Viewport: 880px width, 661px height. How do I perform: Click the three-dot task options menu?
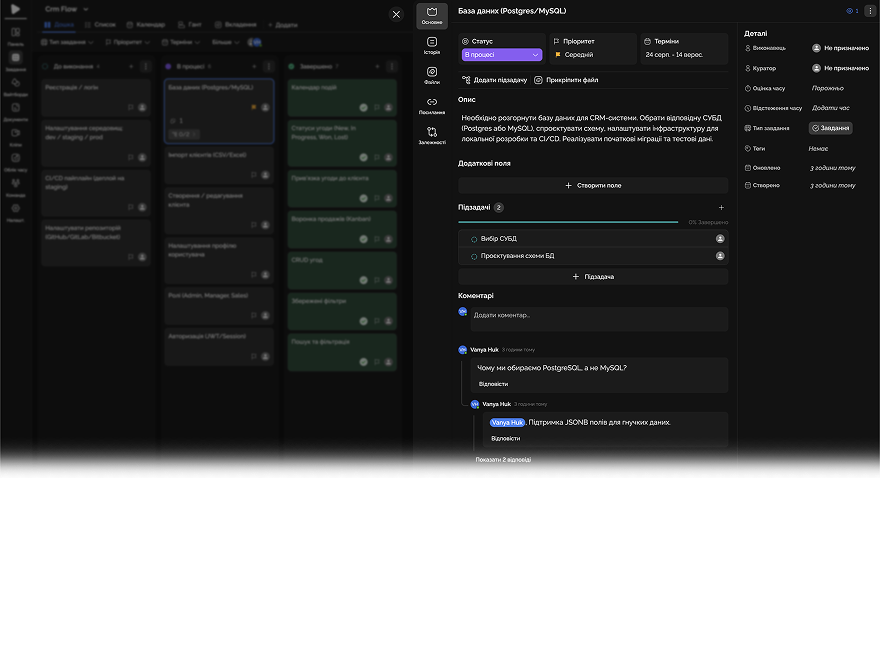(869, 11)
